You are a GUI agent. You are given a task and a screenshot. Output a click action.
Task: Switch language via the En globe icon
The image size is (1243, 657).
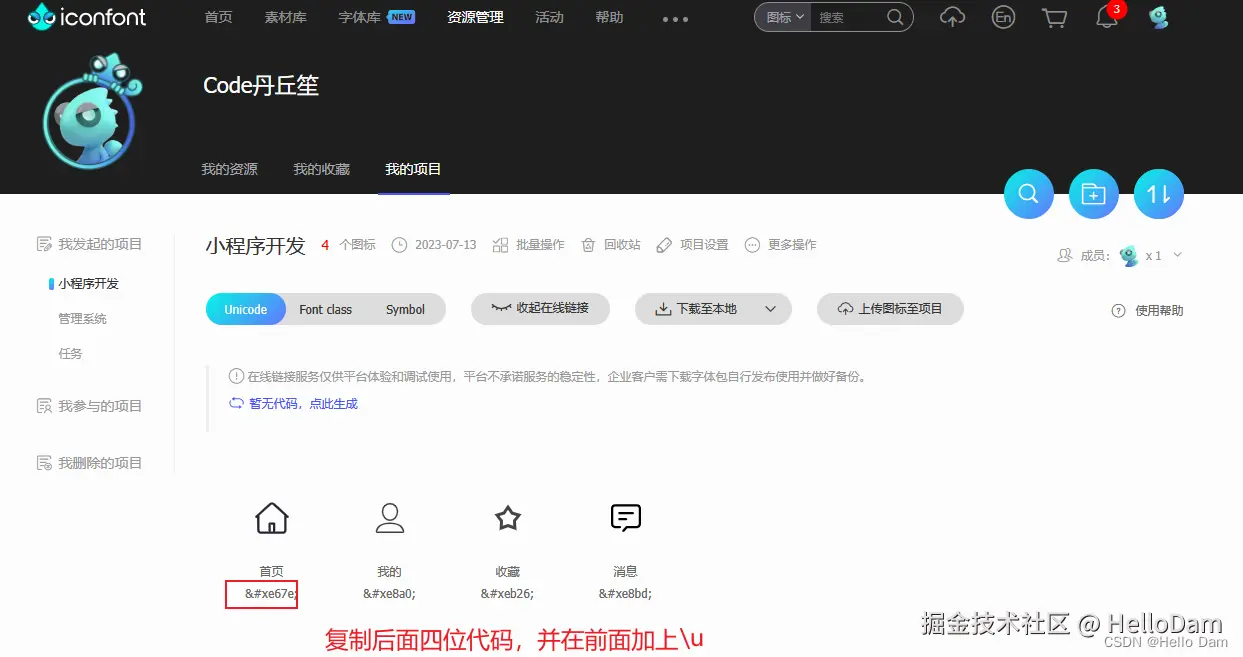(1003, 17)
